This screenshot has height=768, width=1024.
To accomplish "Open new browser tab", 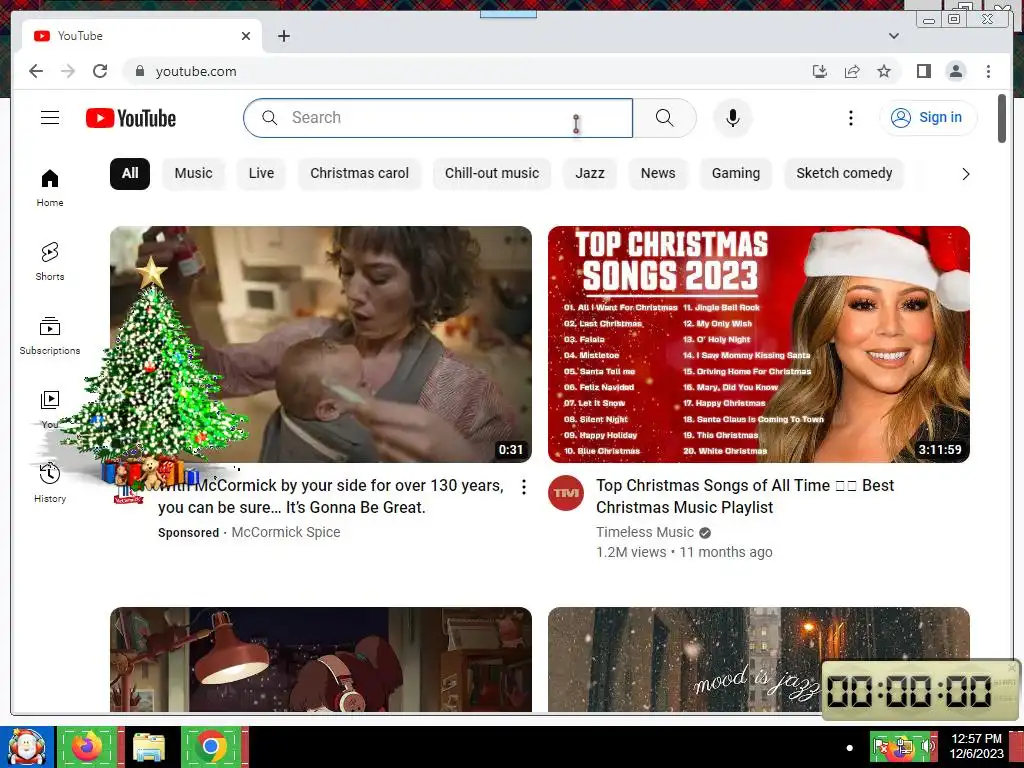I will pyautogui.click(x=283, y=36).
